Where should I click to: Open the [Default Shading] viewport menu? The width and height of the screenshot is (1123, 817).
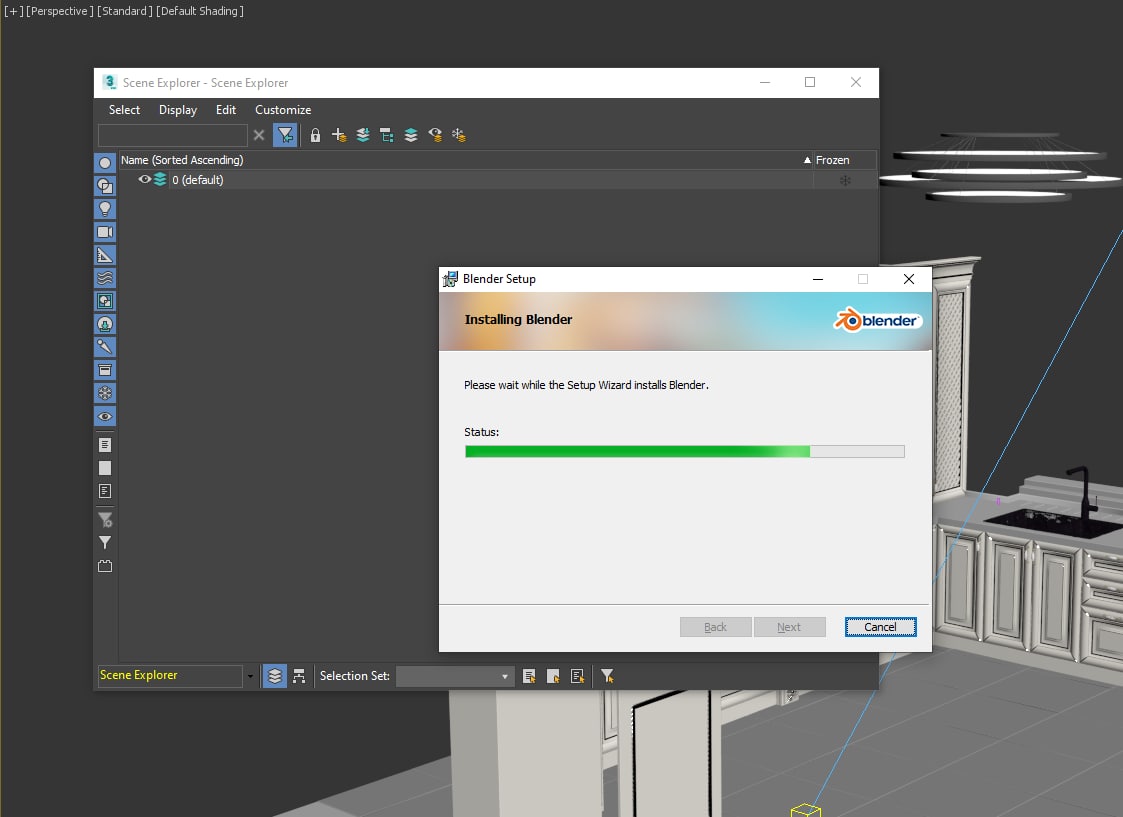tap(200, 11)
